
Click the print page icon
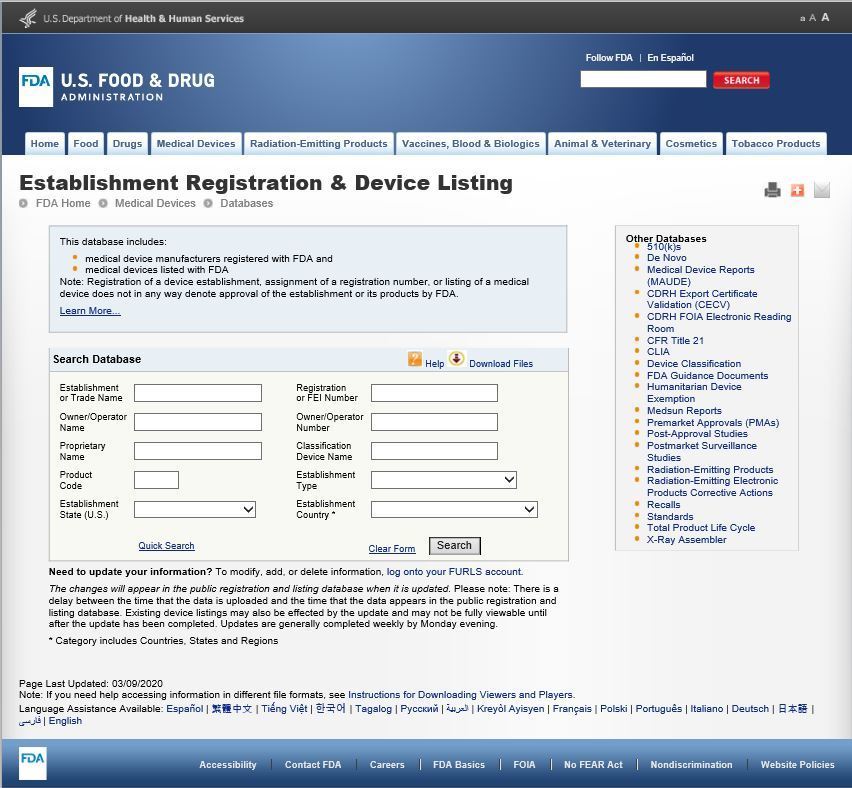pyautogui.click(x=772, y=189)
